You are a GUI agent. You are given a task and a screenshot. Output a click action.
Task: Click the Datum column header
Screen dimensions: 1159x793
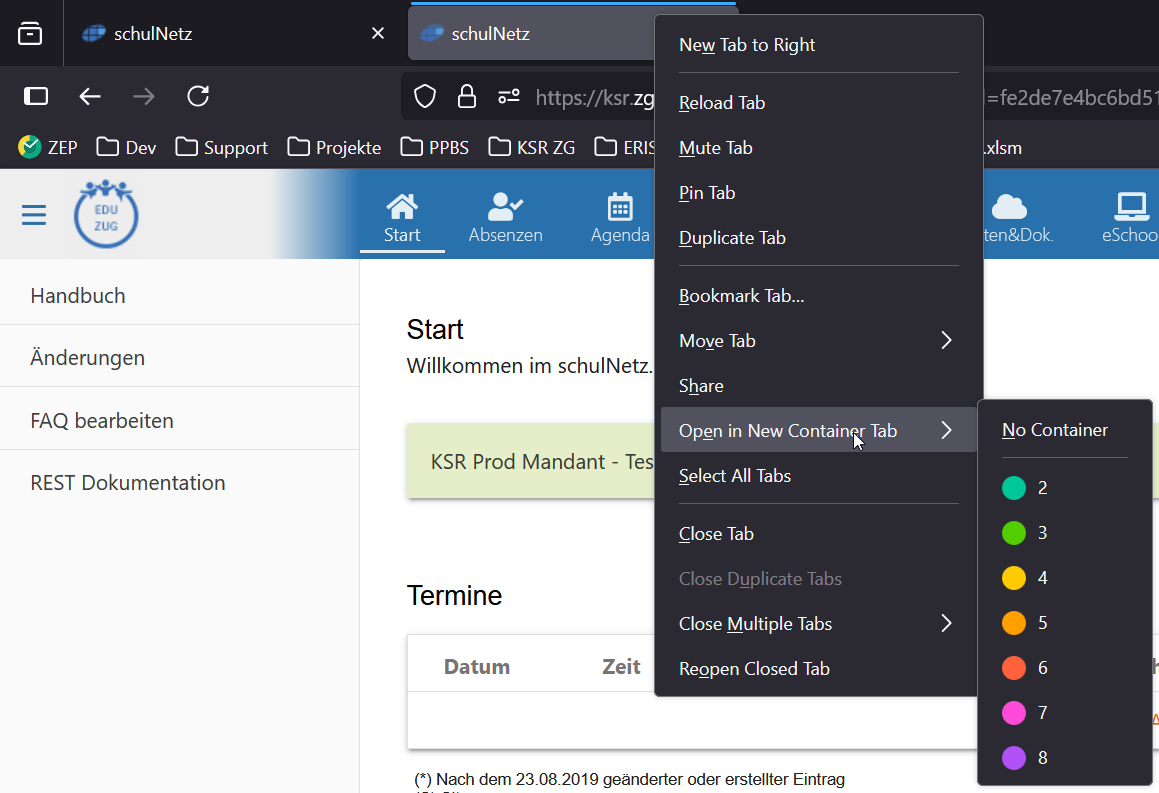tap(477, 667)
